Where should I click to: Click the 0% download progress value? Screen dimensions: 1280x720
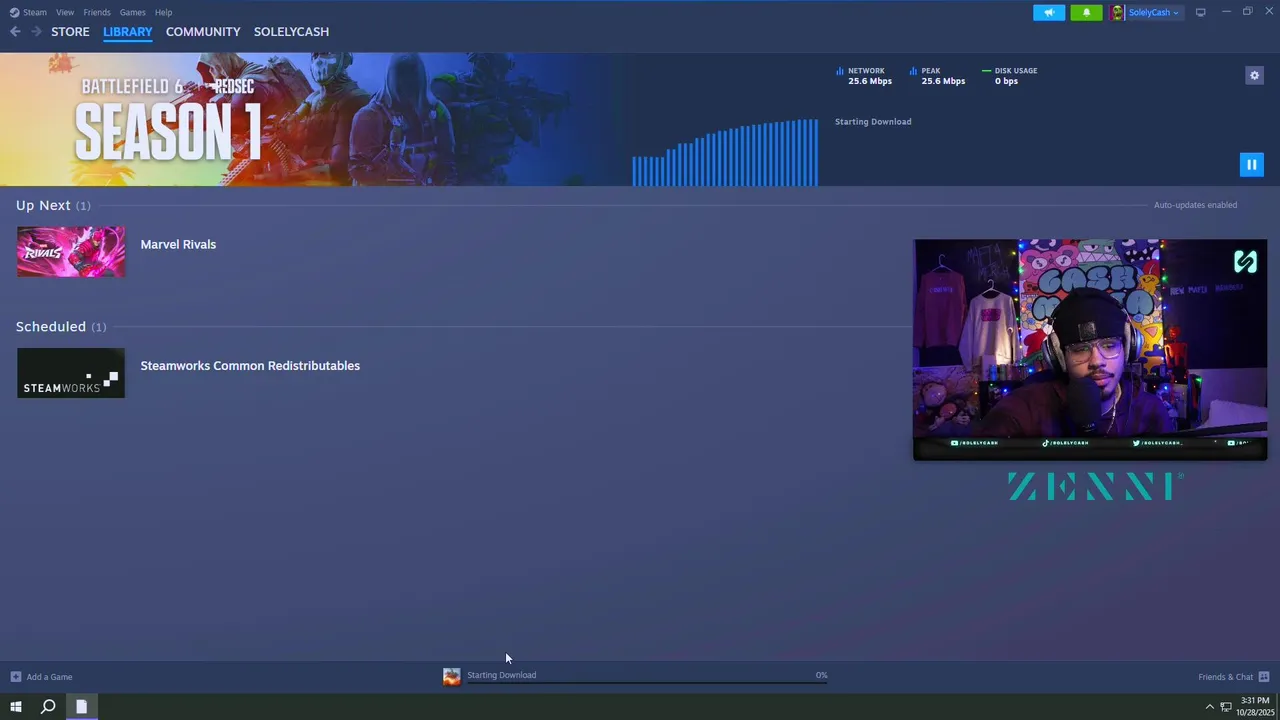pyautogui.click(x=821, y=675)
